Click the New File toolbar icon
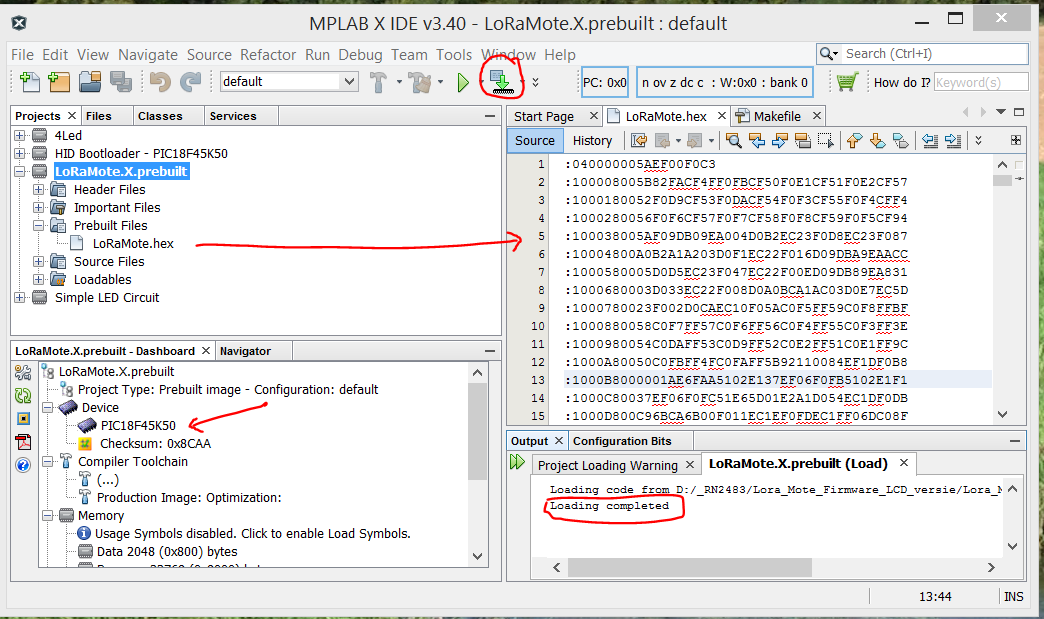This screenshot has height=619, width=1044. point(29,81)
